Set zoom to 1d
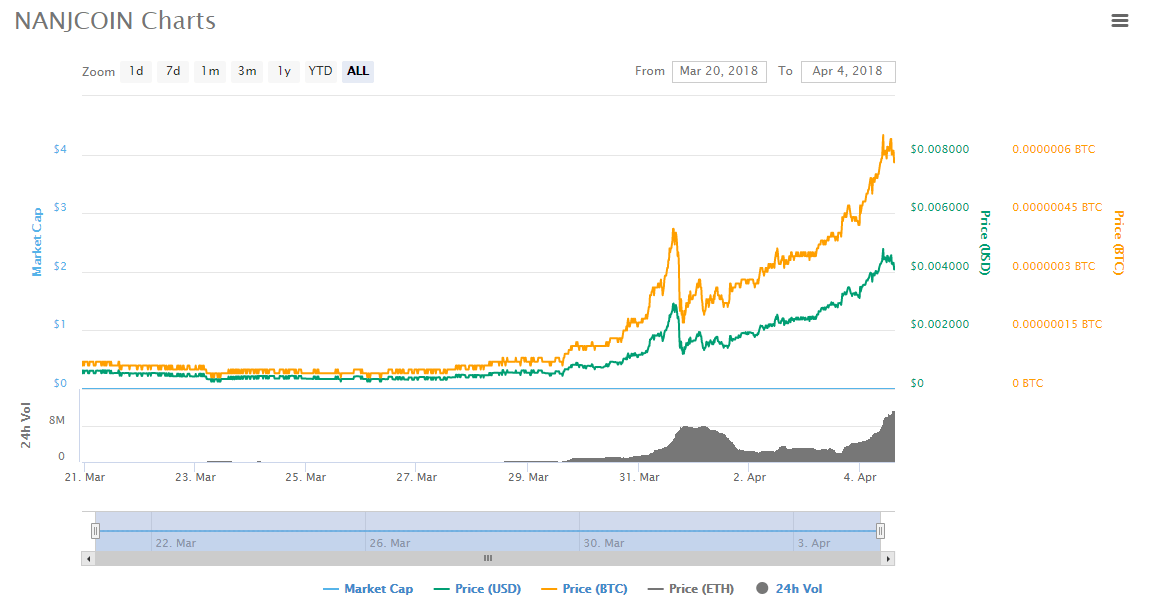The height and width of the screenshot is (607, 1175). click(136, 71)
